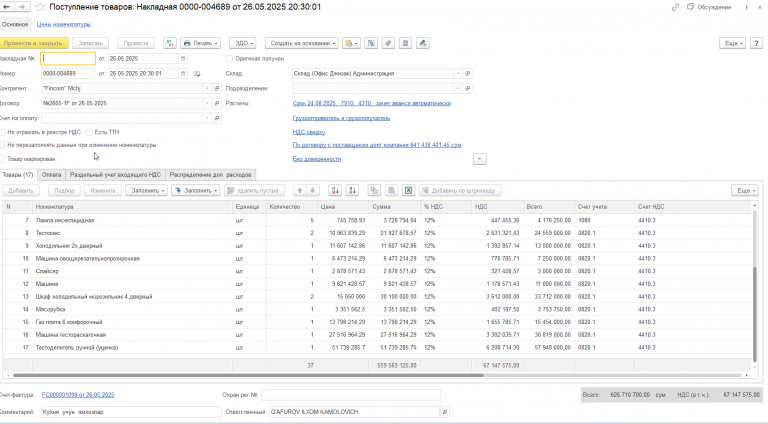Screen dimensions: 768x424
Task: Toggle the Есть ТТН checkbox
Action: (89, 132)
